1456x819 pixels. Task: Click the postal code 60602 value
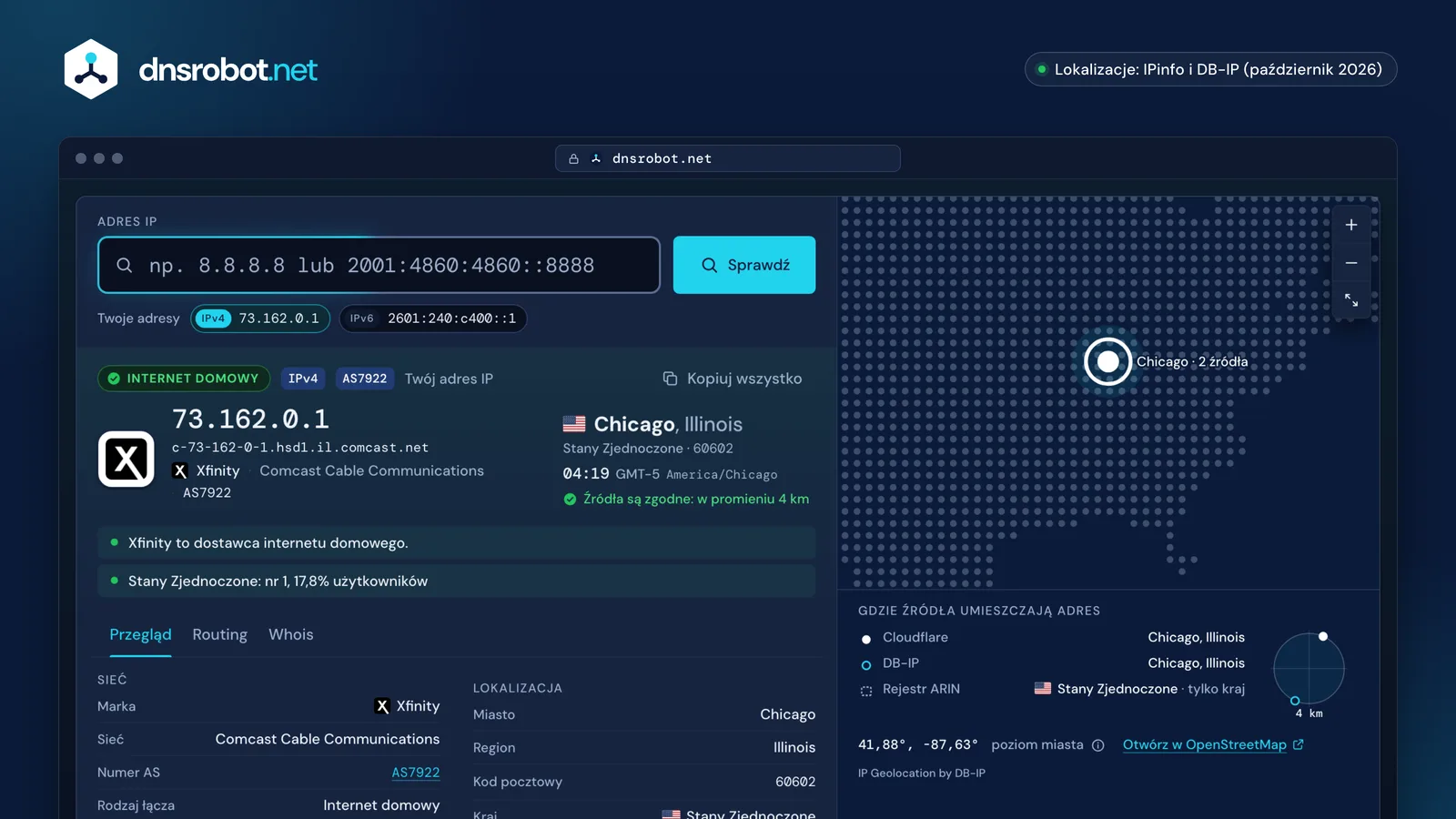[x=795, y=782]
